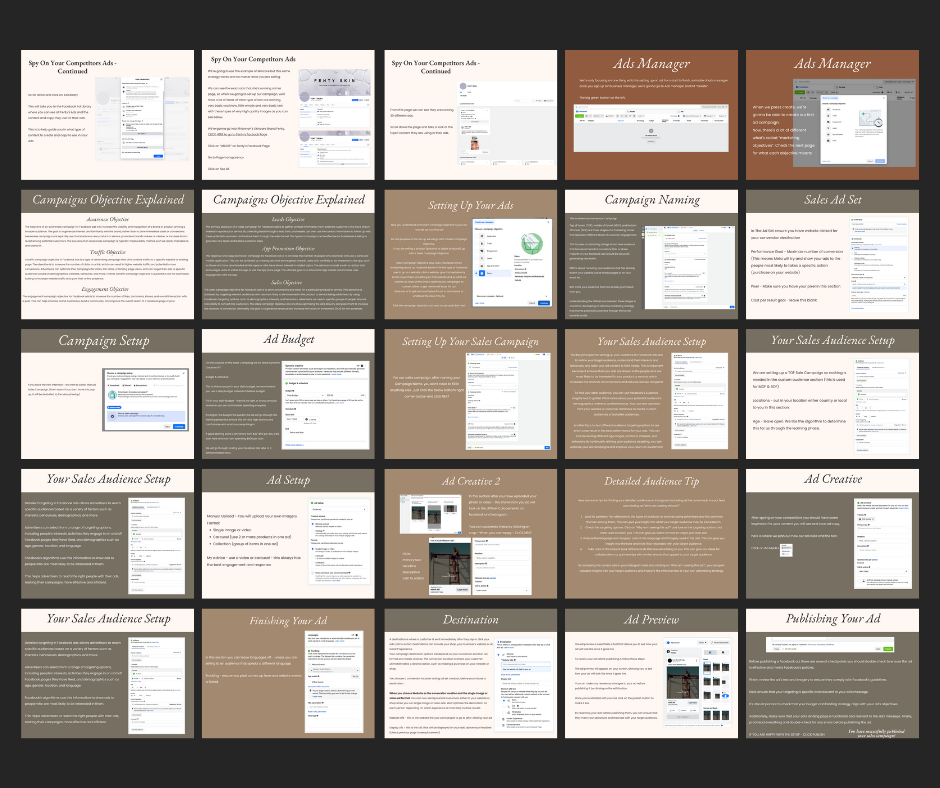Open the Campaign Naming slide
The width and height of the screenshot is (940, 788).
click(656, 250)
